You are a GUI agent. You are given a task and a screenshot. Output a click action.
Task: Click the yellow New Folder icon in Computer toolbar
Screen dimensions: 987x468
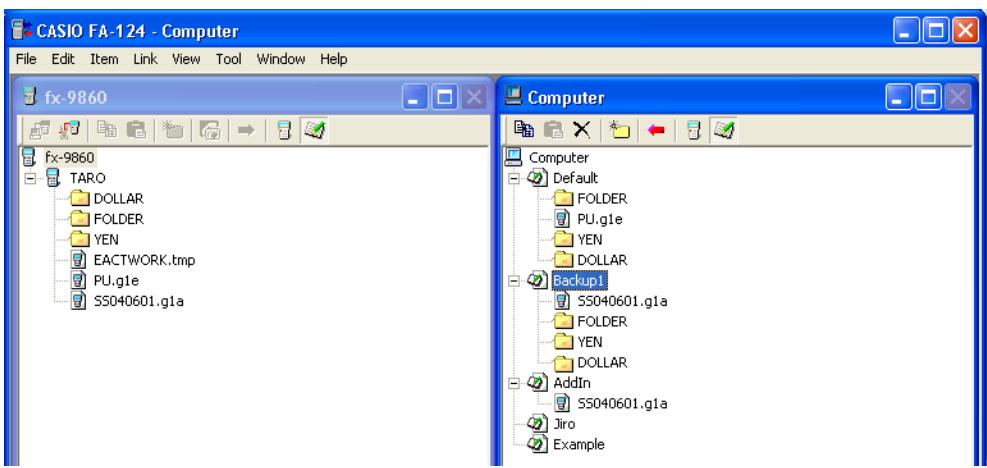pos(620,130)
